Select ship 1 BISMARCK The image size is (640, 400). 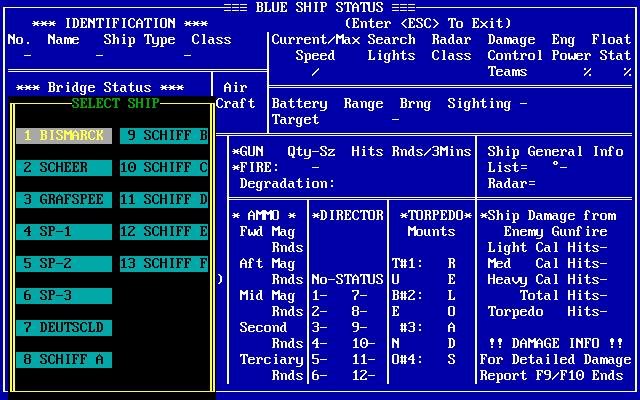(64, 136)
